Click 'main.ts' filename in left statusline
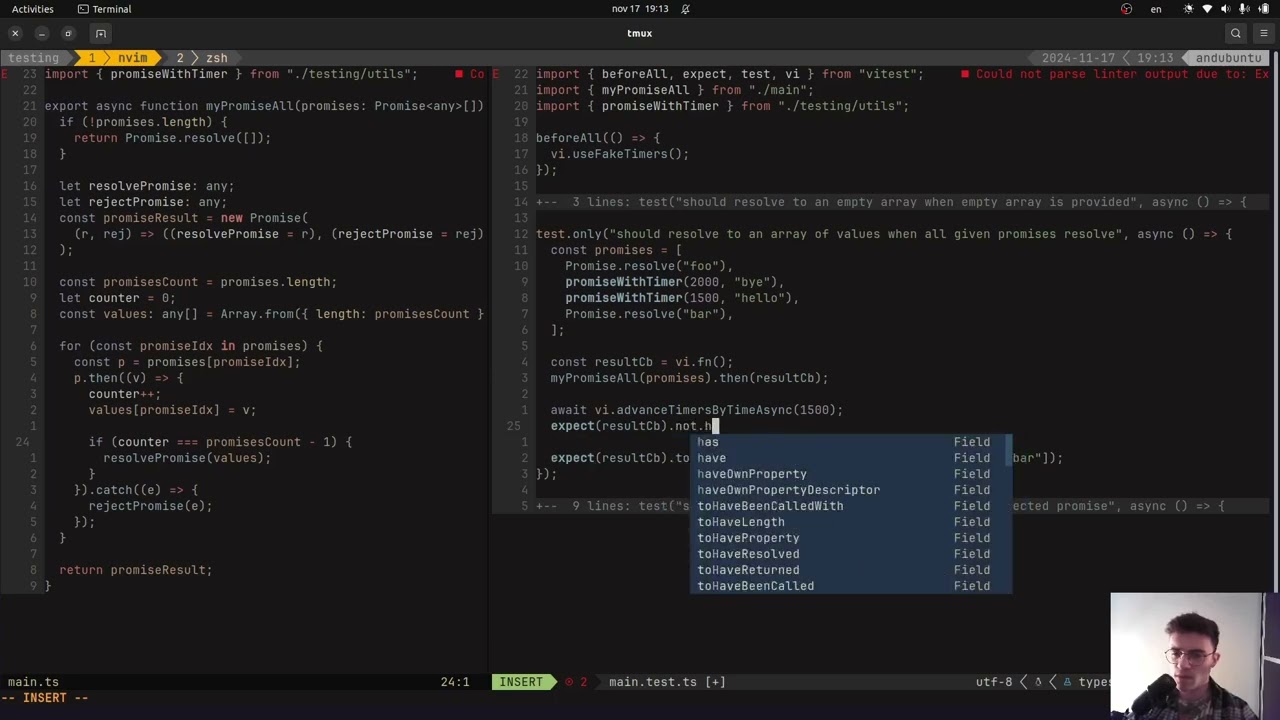 [x=33, y=682]
